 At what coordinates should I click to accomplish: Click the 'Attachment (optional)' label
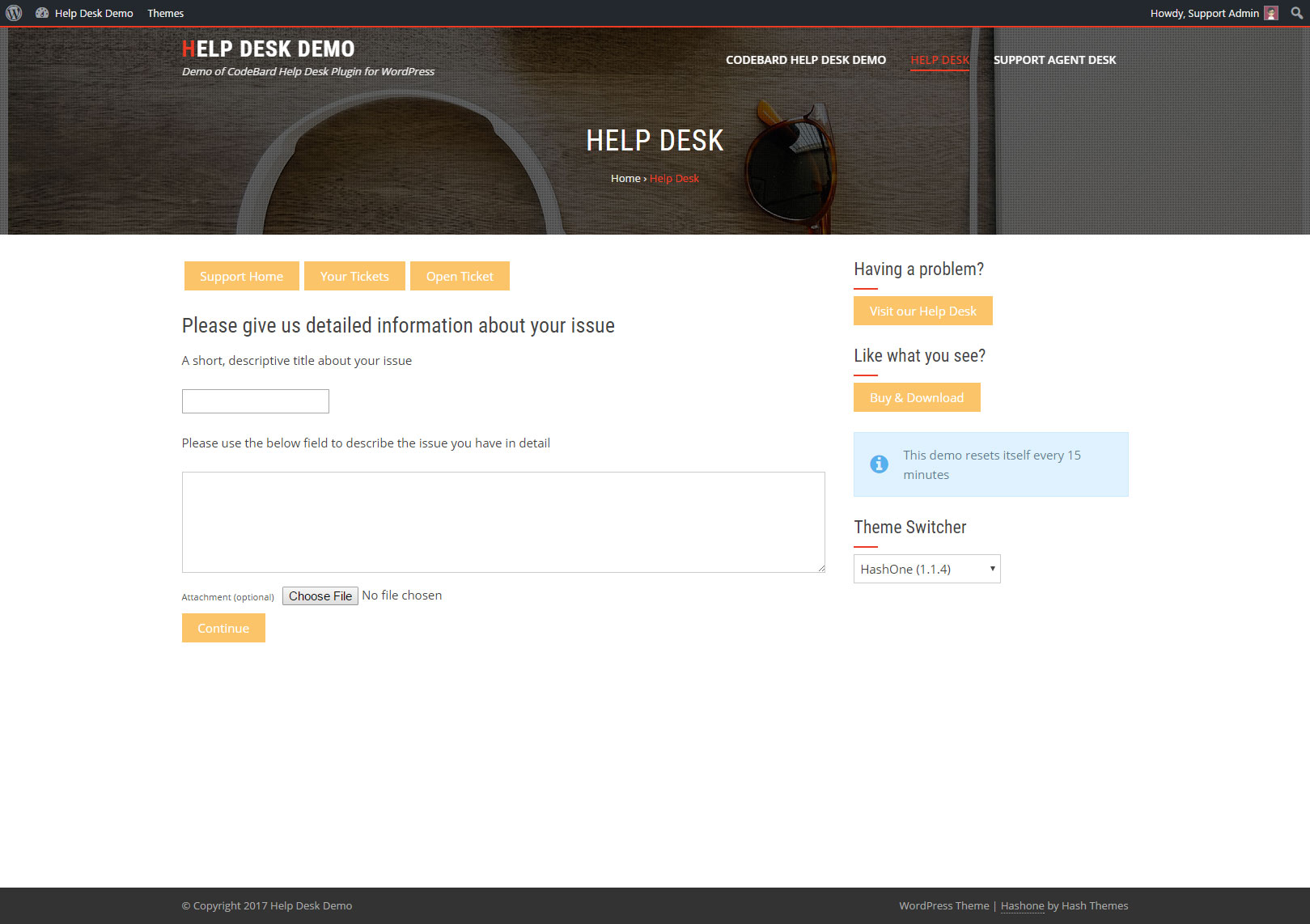point(228,597)
